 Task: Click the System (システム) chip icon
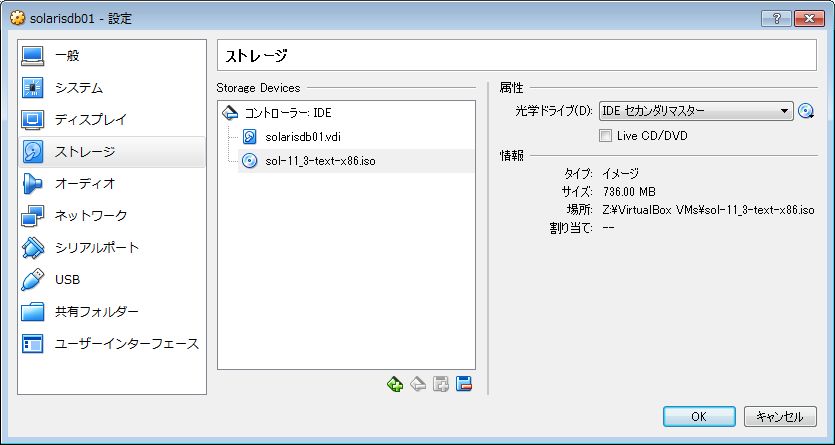[32, 88]
